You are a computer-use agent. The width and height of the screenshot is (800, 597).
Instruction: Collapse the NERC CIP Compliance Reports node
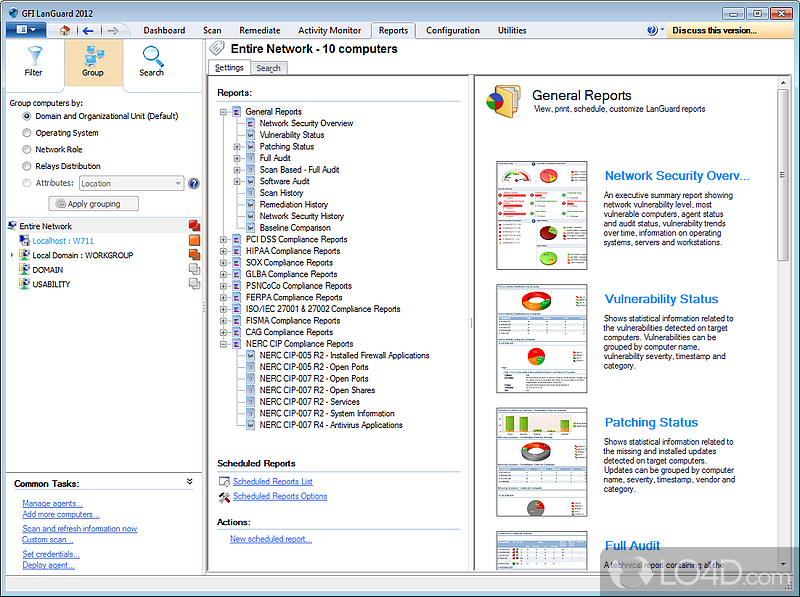pyautogui.click(x=223, y=344)
